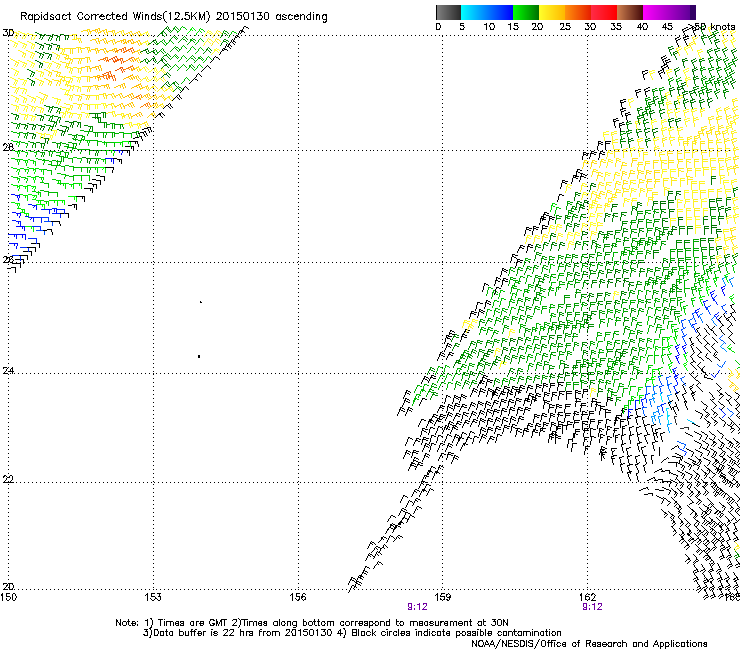Click the brown 35-40 knots color band
740x650 pixels.
tap(630, 12)
